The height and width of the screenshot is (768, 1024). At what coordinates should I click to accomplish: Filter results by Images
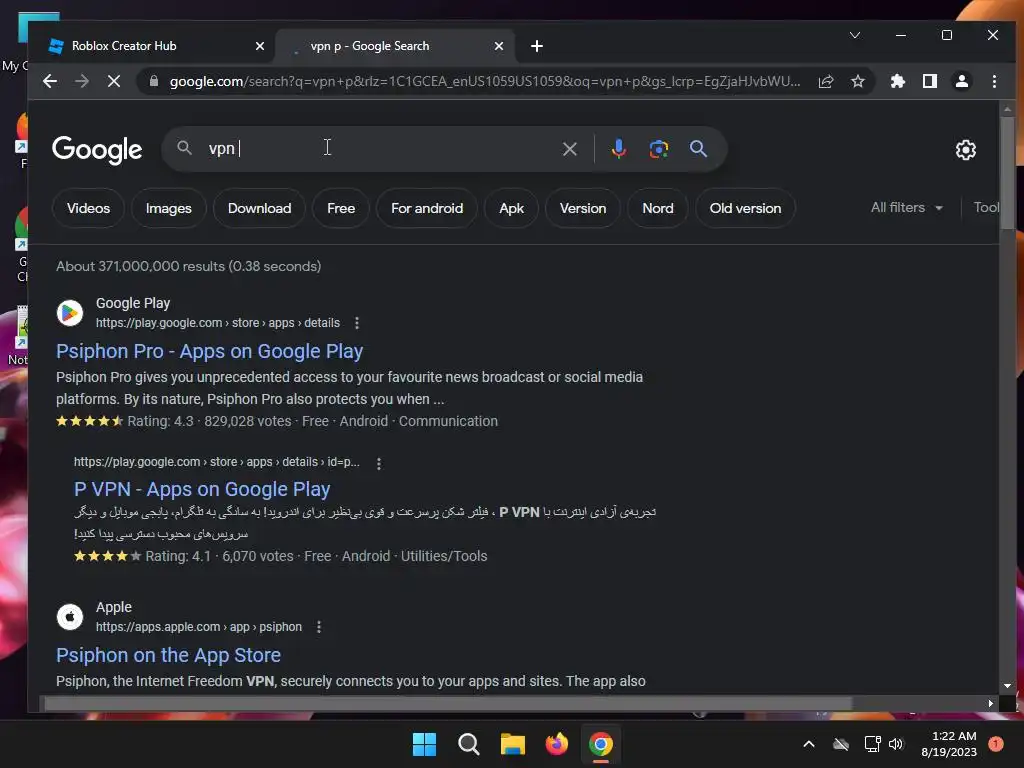(x=168, y=208)
